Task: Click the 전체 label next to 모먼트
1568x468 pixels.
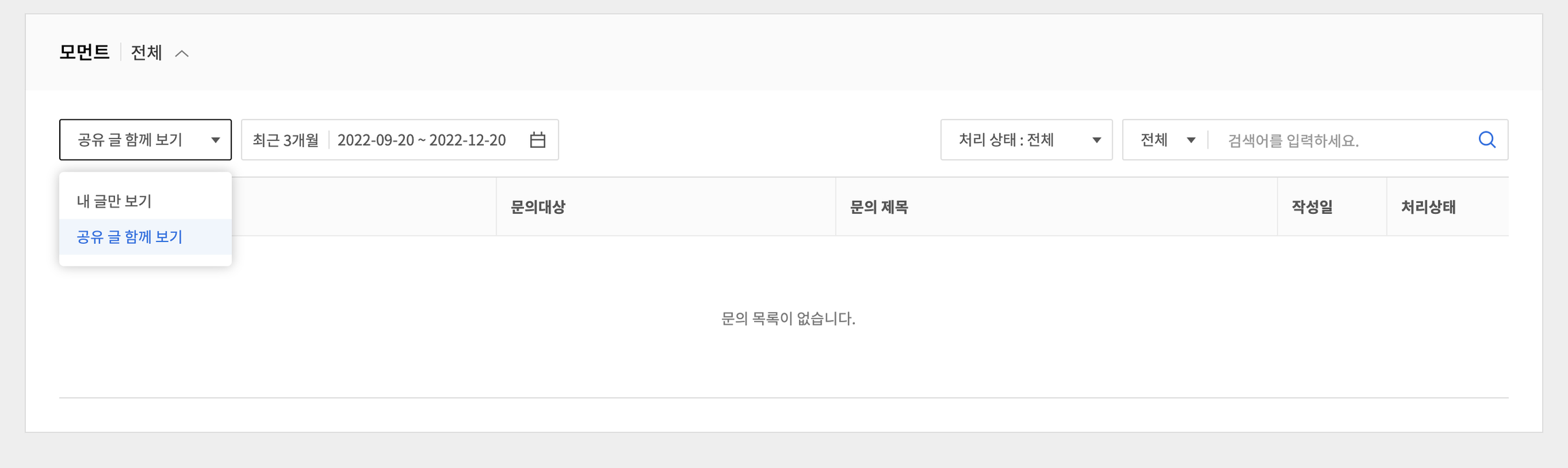Action: (x=146, y=52)
